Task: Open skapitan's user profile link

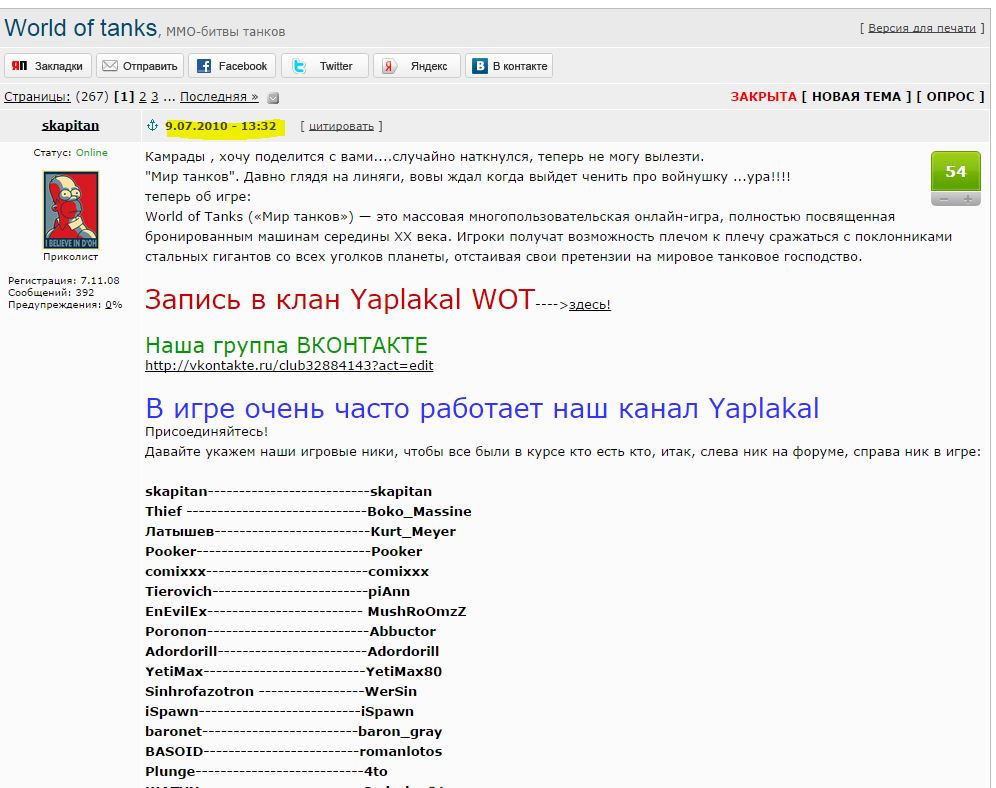Action: click(x=71, y=125)
